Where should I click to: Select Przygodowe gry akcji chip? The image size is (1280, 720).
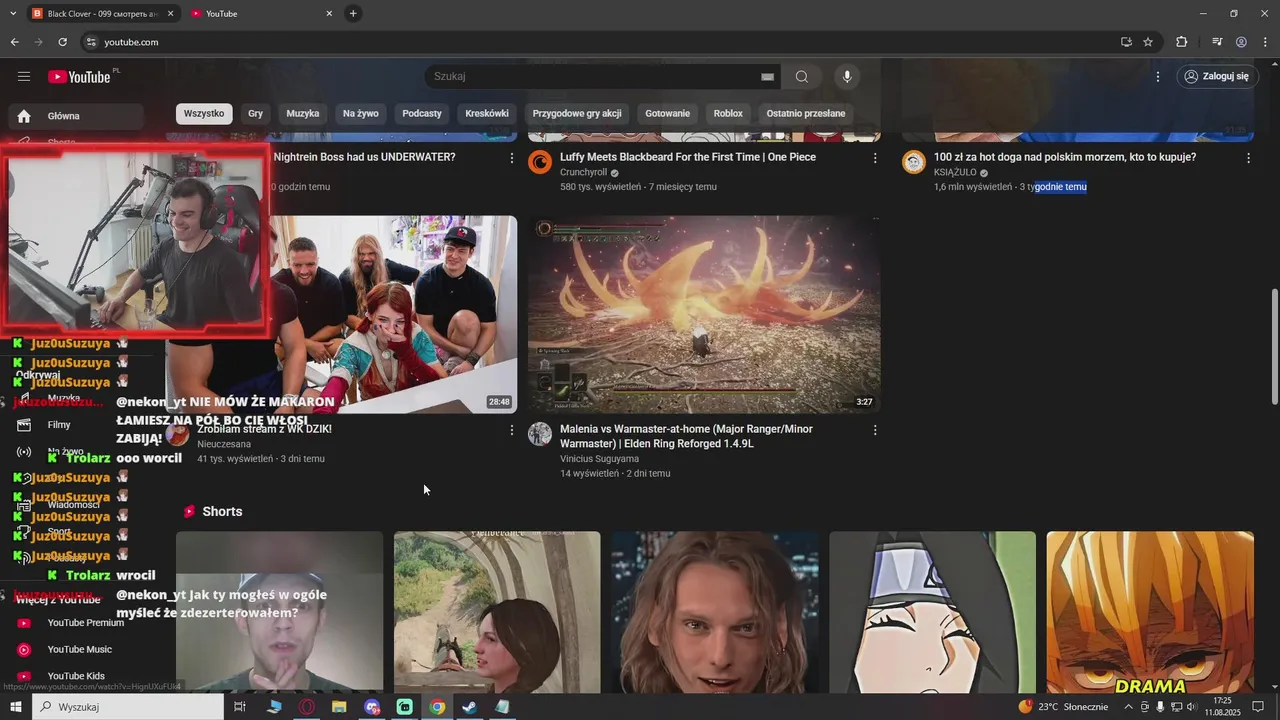coord(577,114)
